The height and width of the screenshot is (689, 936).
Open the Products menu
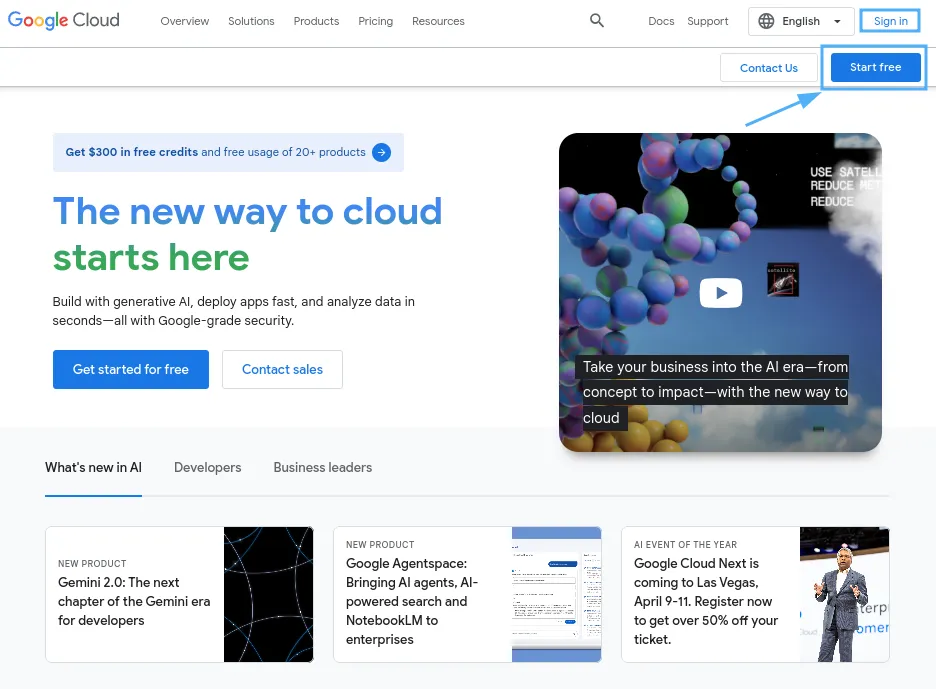click(316, 21)
